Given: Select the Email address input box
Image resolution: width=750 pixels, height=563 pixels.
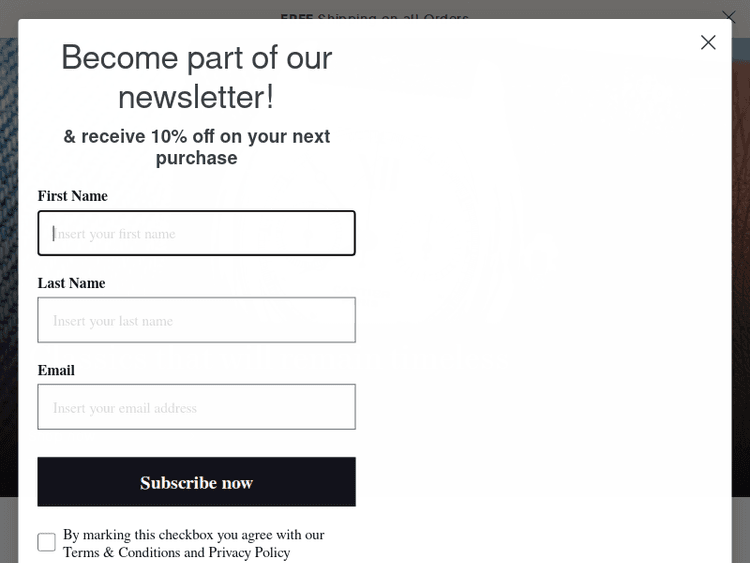Looking at the screenshot, I should [197, 407].
